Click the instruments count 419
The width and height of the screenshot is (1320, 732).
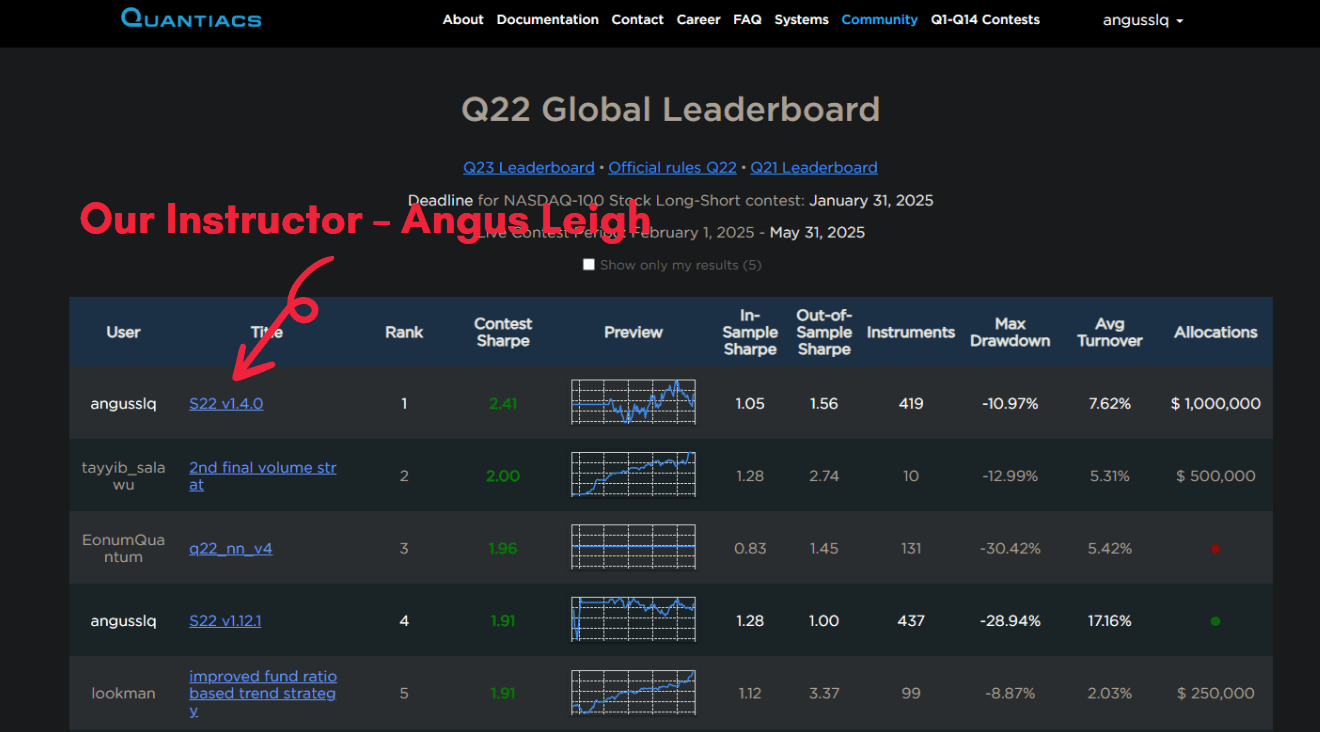coord(911,404)
